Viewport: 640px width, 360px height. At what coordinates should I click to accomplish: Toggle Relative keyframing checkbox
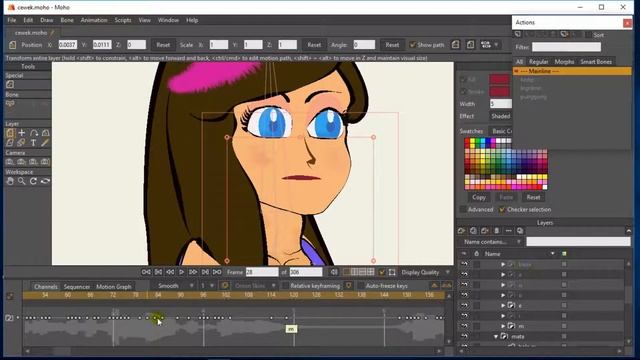pos(286,286)
